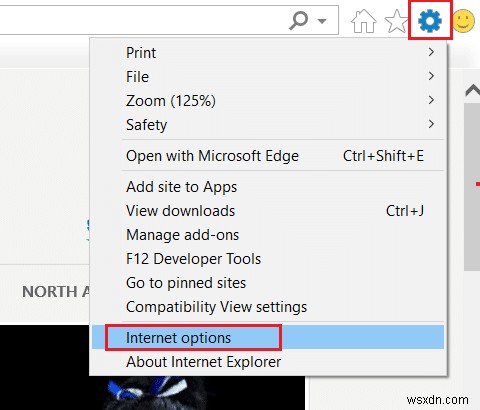Select Zoom (125%) menu item
Screen dimensions: 480x410
(x=268, y=100)
